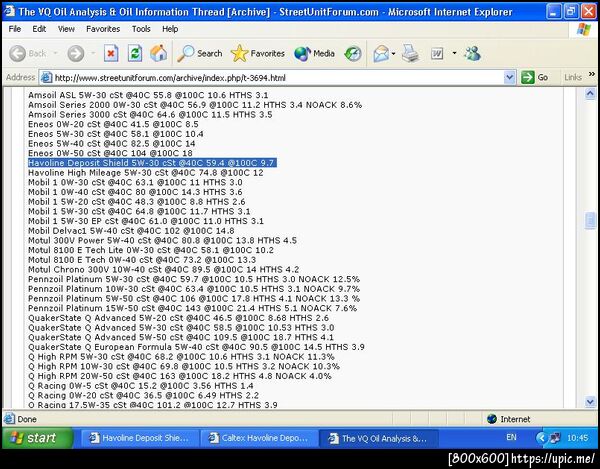
Task: Click the Forward navigation arrow
Action: click(75, 54)
